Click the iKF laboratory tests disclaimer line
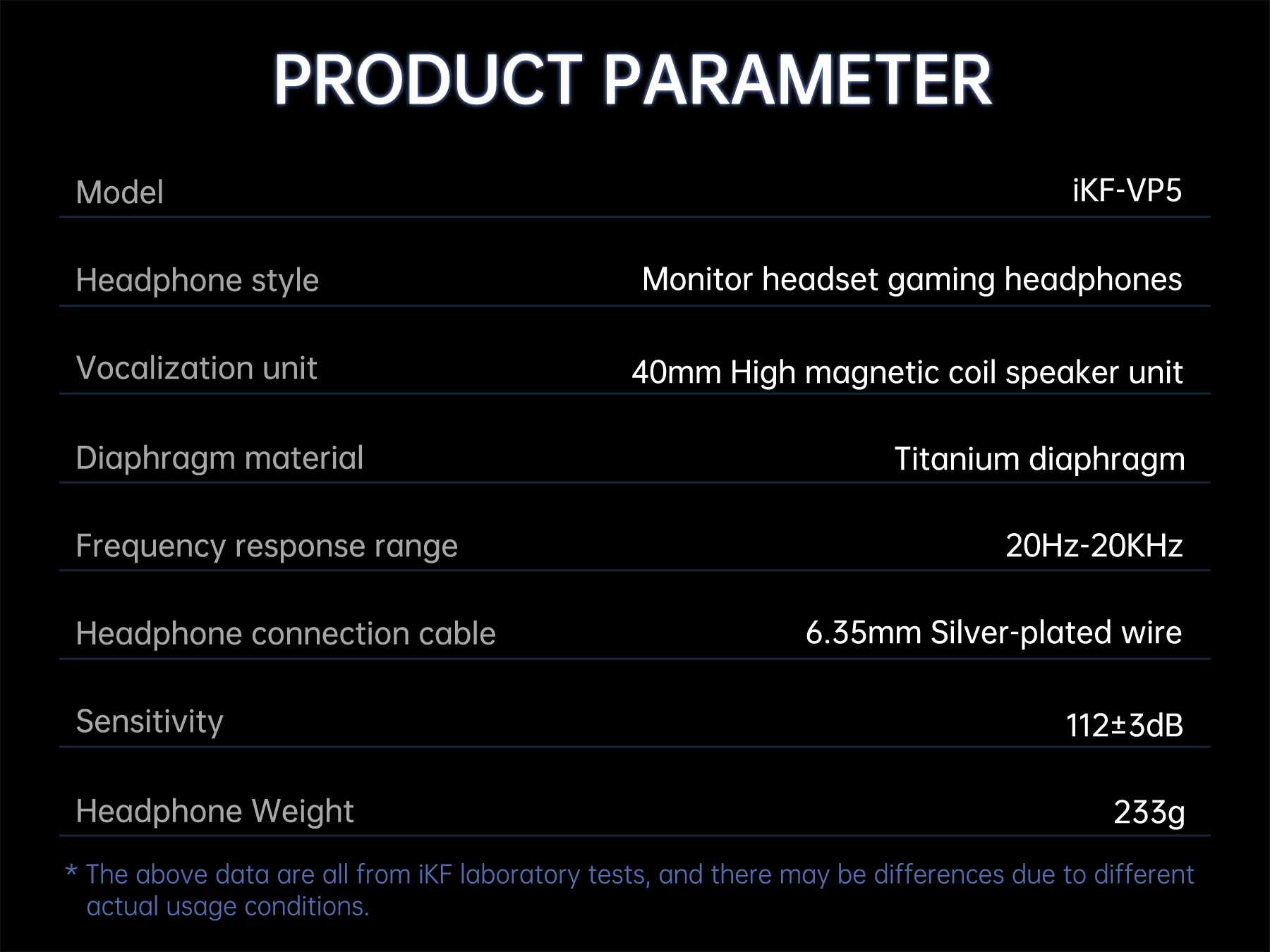This screenshot has height=952, width=1270. [x=639, y=874]
